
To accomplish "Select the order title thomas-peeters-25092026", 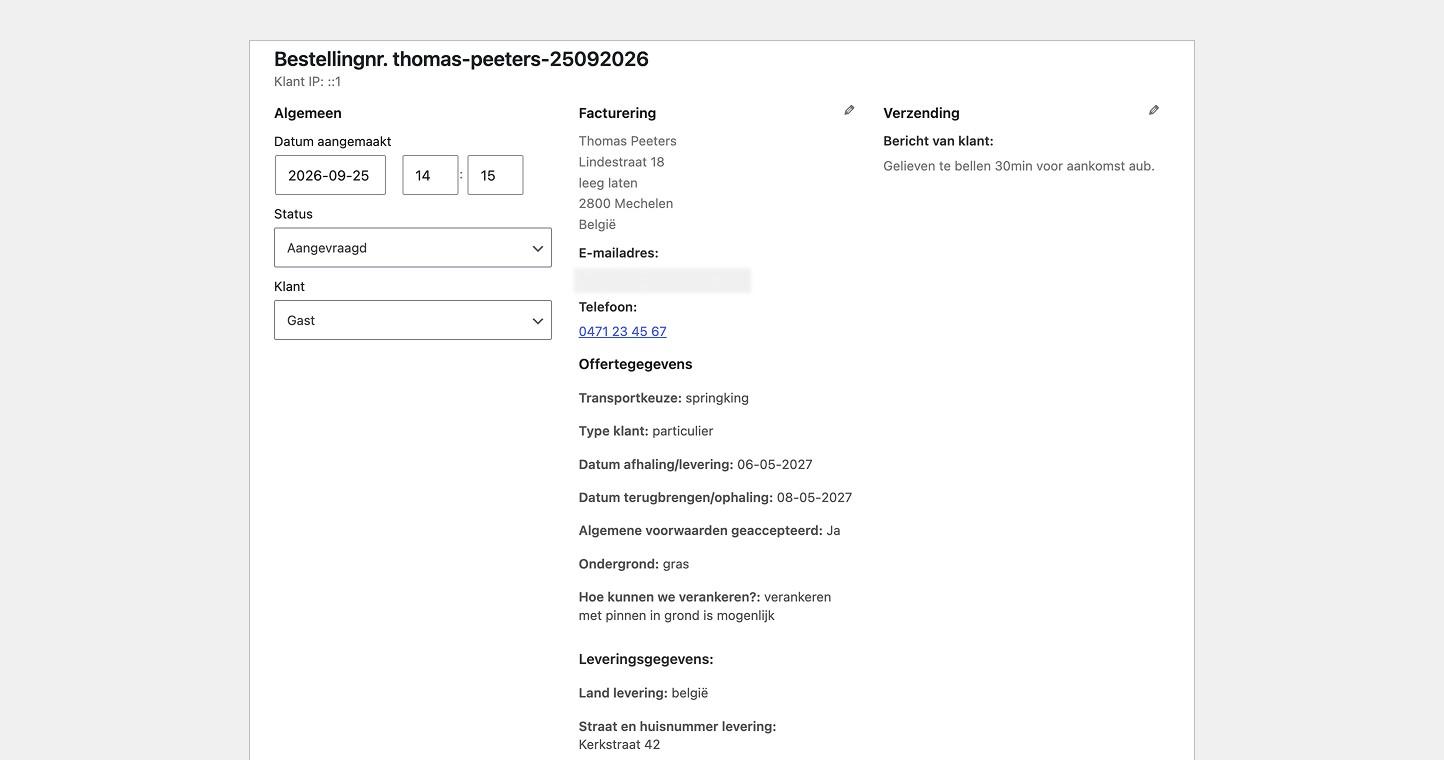I will click(461, 59).
